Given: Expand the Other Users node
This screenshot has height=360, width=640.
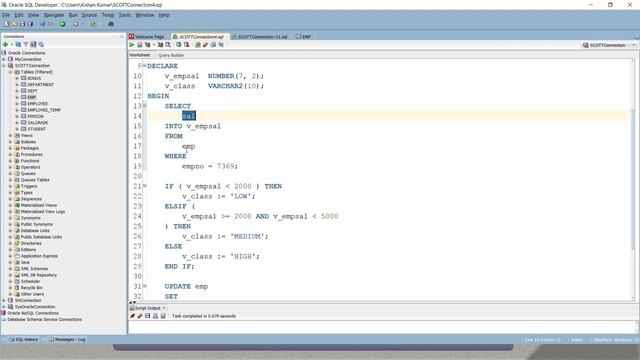Looking at the screenshot, I should pyautogui.click(x=11, y=294).
